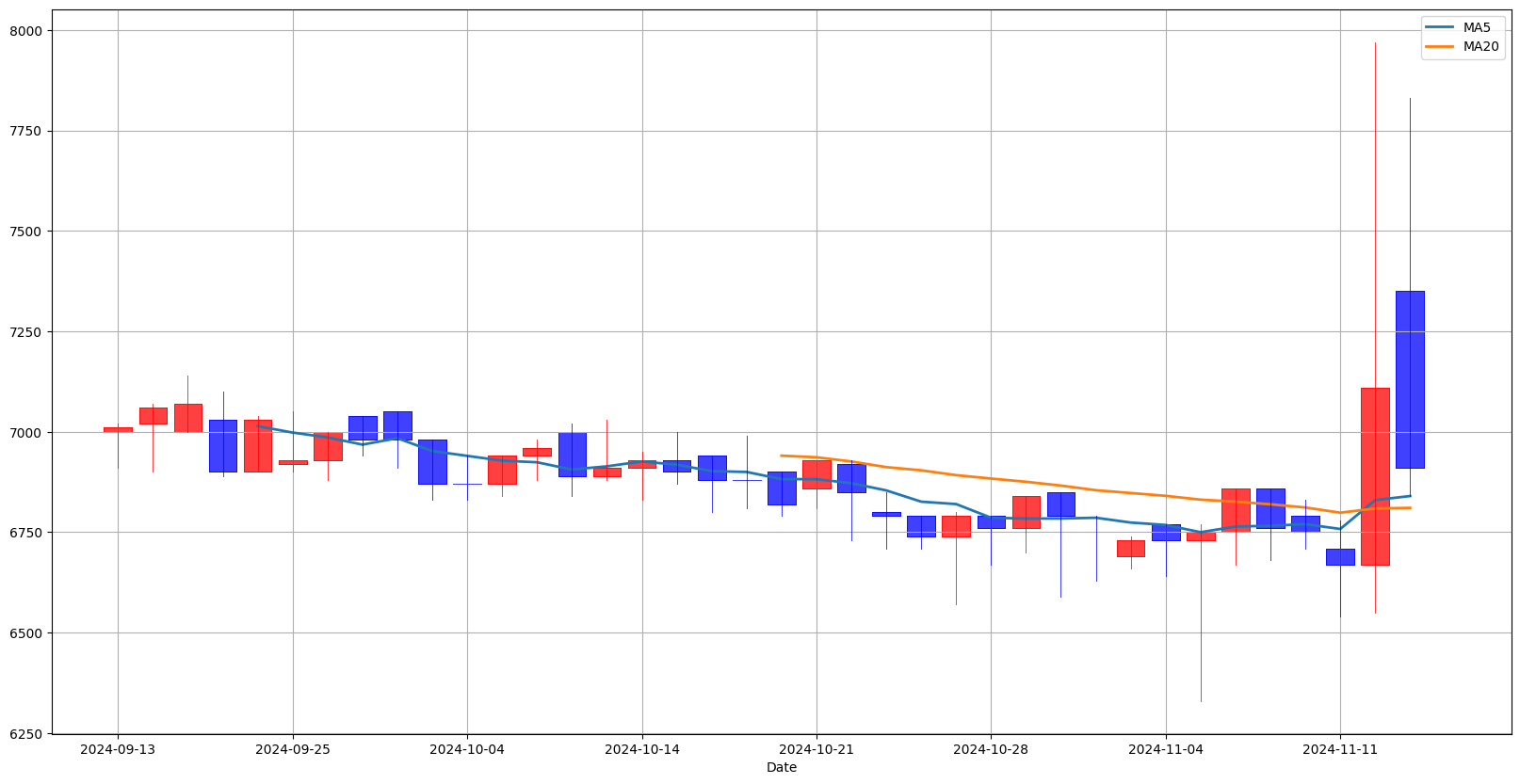
Task: Click the 2024-09-13 date label
Action: point(118,749)
